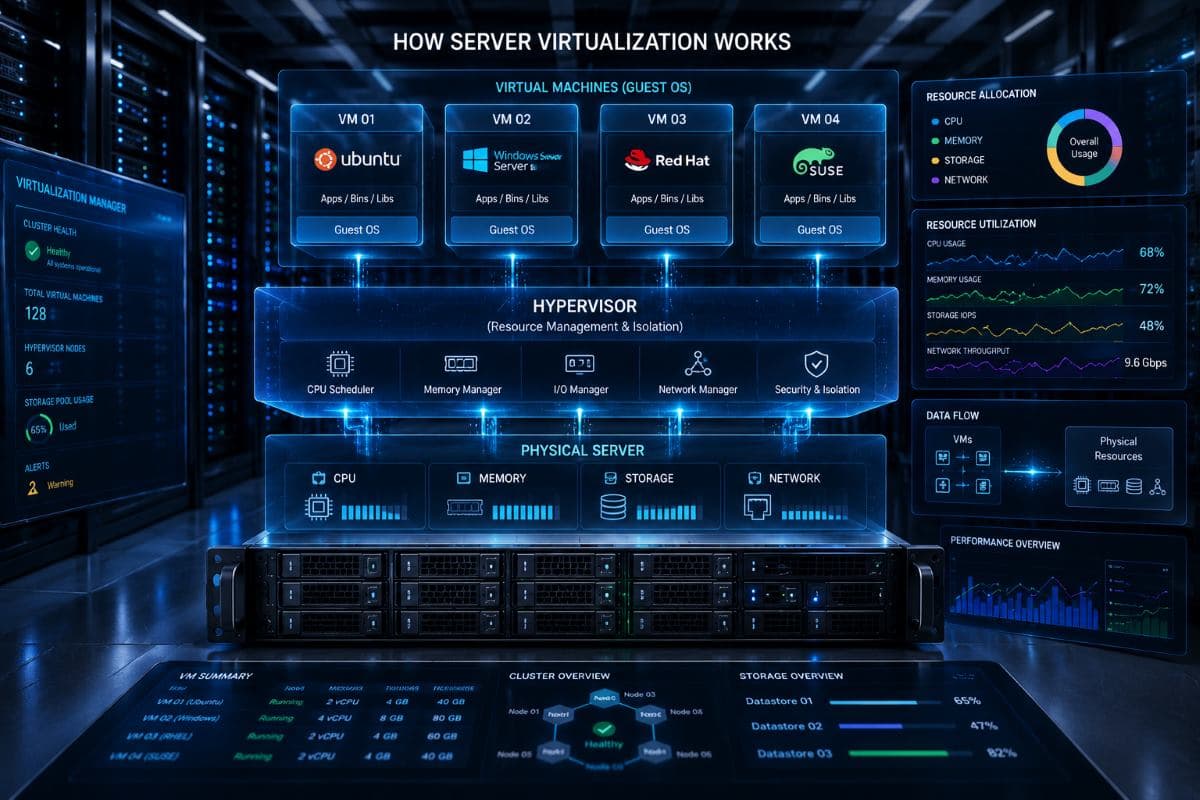This screenshot has height=800, width=1200.
Task: Click the database disk icon under STORAGE
Action: (x=612, y=507)
